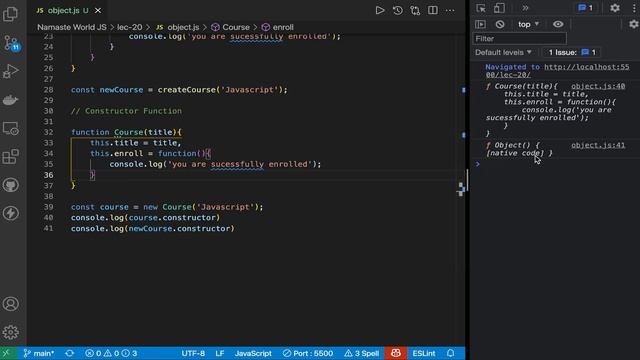Open the Accounts menu

(x=11, y=304)
